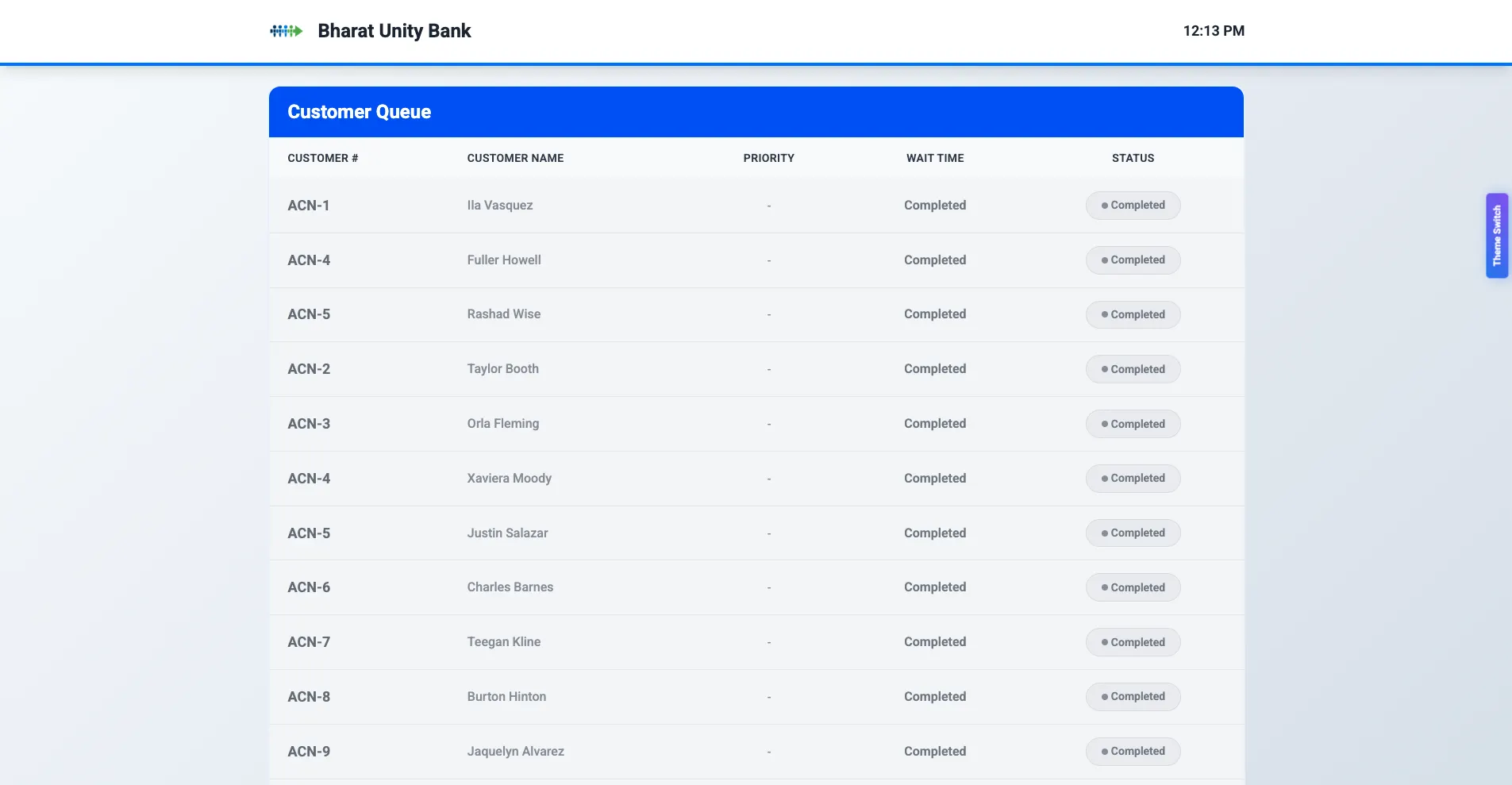
Task: Click Completed status badge for Ila Vasquez
Action: coord(1133,206)
